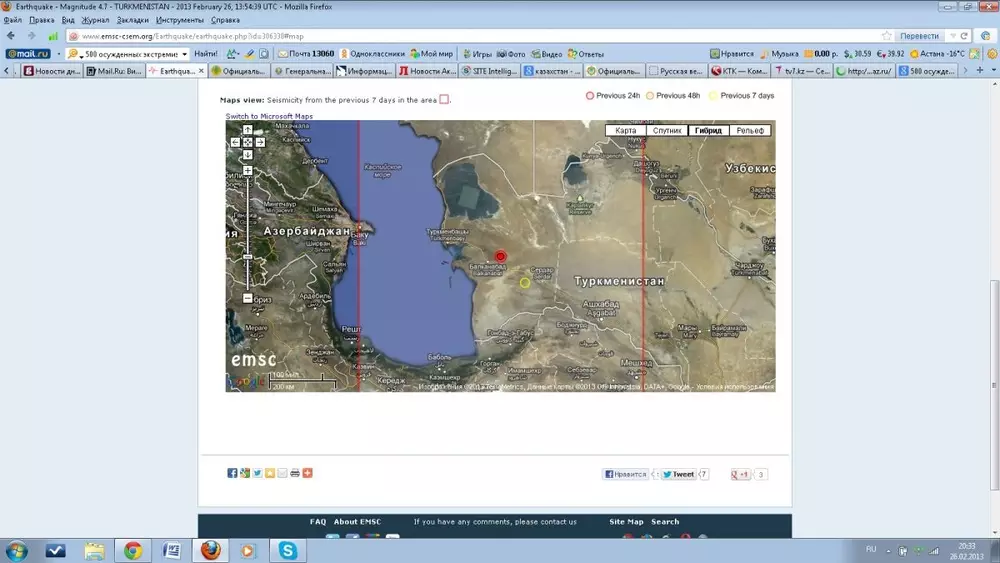Click the yellow earthquake marker on map

pos(524,283)
